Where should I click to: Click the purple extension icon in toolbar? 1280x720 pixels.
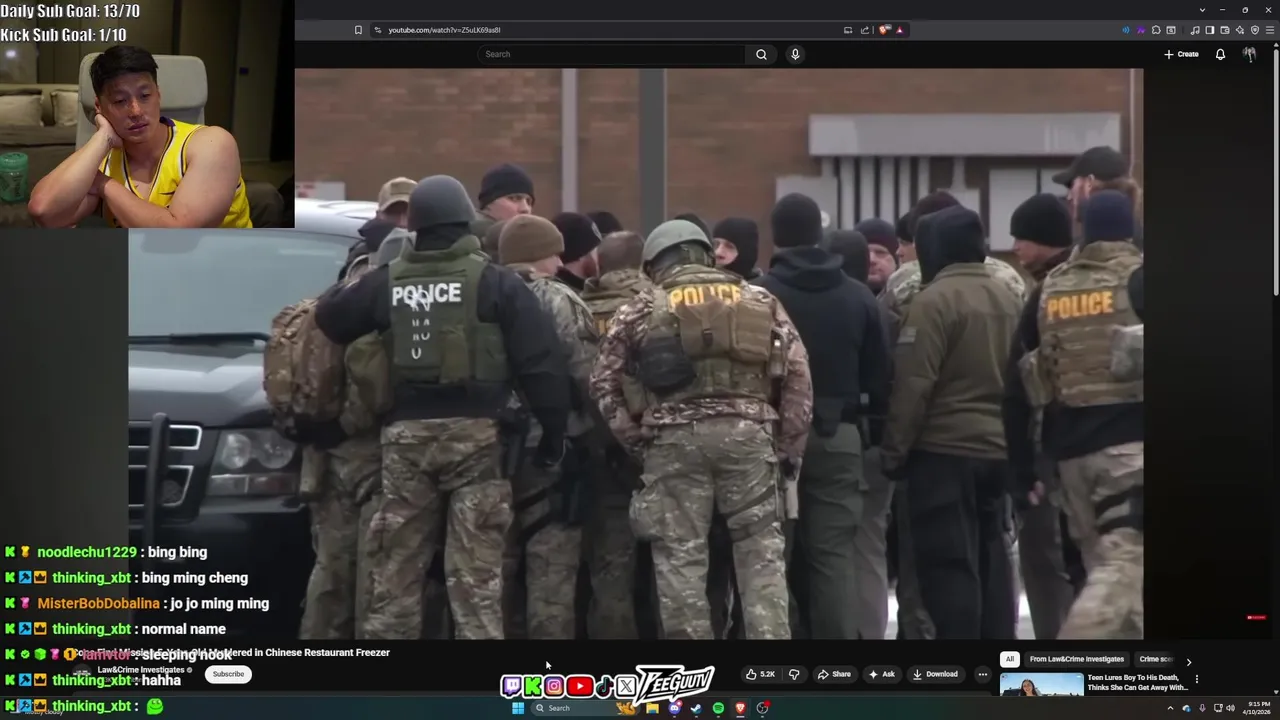[x=1141, y=30]
